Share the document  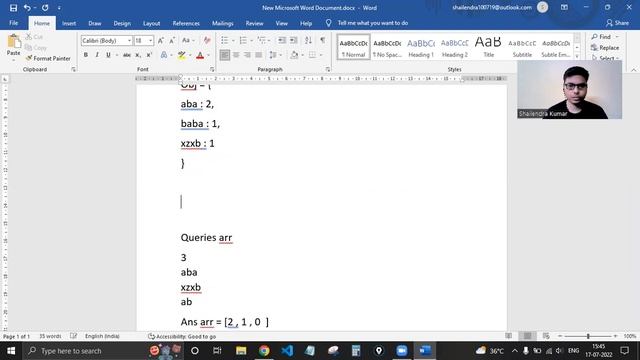618,23
